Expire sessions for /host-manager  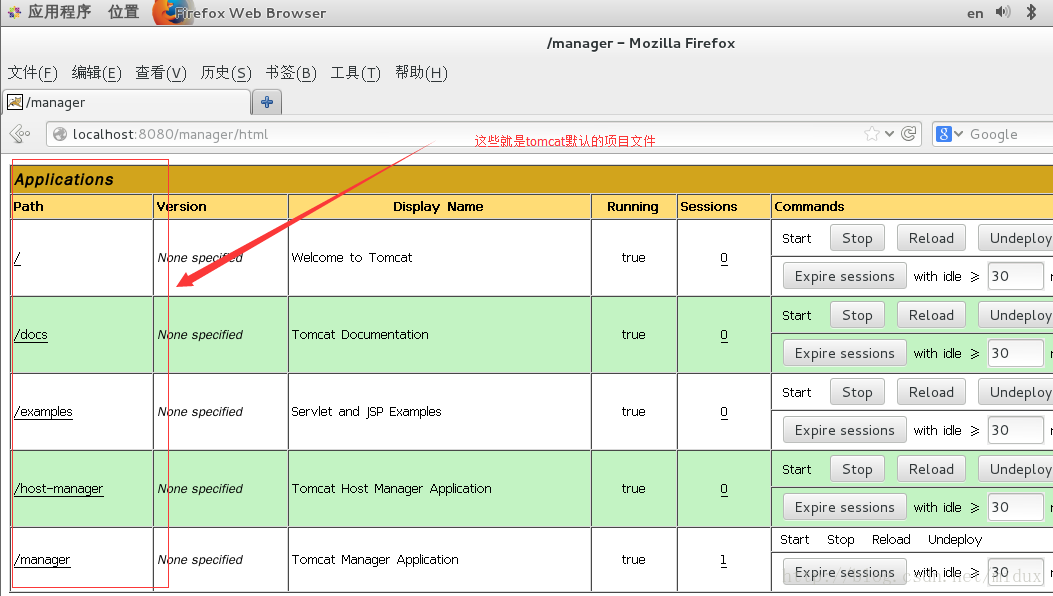click(x=844, y=507)
